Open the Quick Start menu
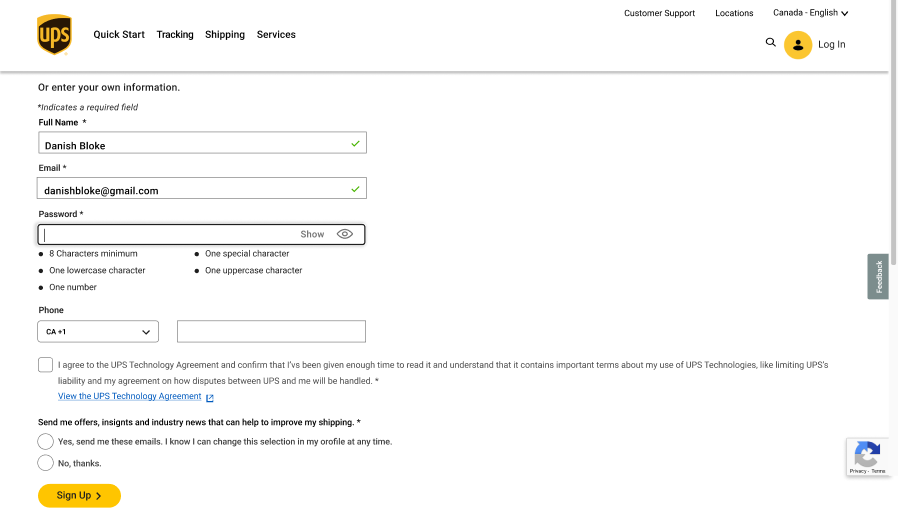This screenshot has width=905, height=524. (120, 35)
